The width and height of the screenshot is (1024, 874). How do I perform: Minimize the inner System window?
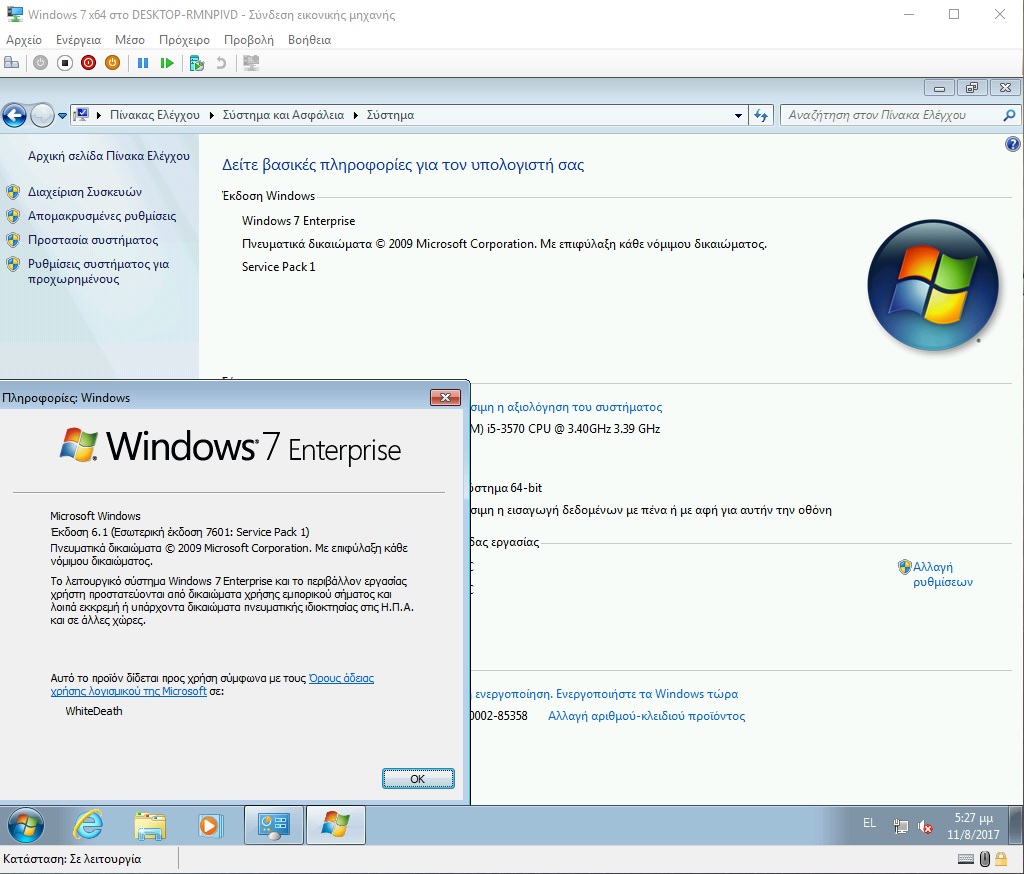click(940, 88)
